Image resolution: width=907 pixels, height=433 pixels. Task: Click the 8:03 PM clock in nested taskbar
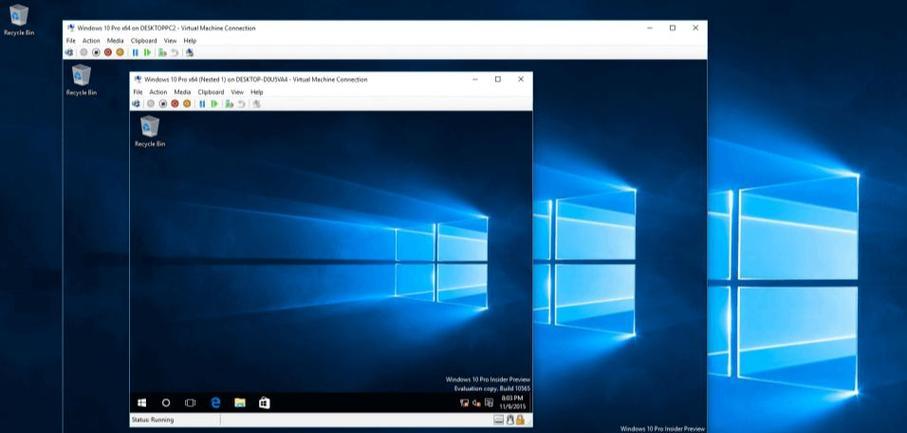(x=511, y=403)
